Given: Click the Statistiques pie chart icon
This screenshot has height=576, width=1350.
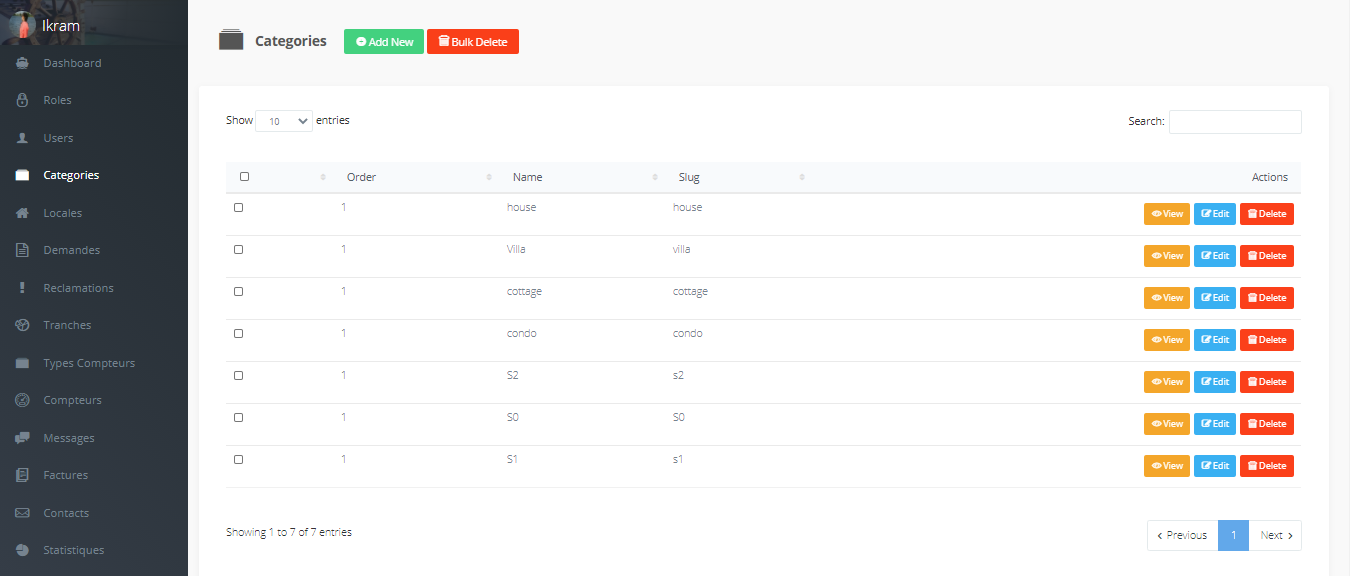Looking at the screenshot, I should pyautogui.click(x=22, y=550).
